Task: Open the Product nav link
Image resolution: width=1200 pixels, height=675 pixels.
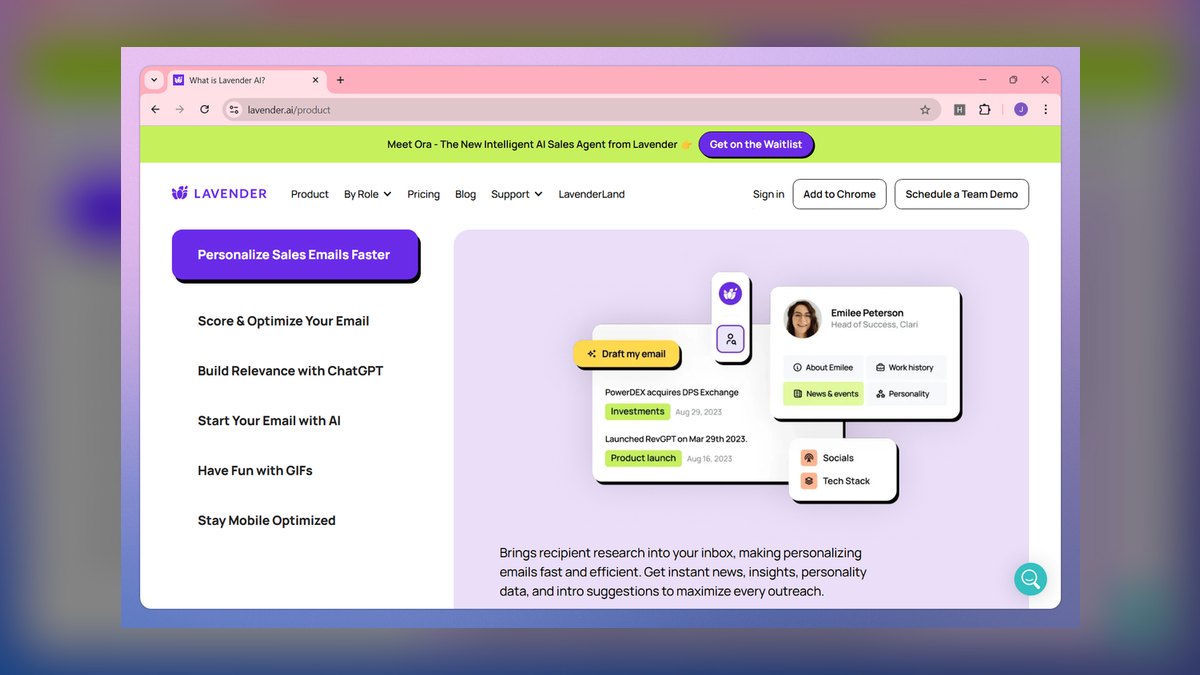Action: [x=310, y=194]
